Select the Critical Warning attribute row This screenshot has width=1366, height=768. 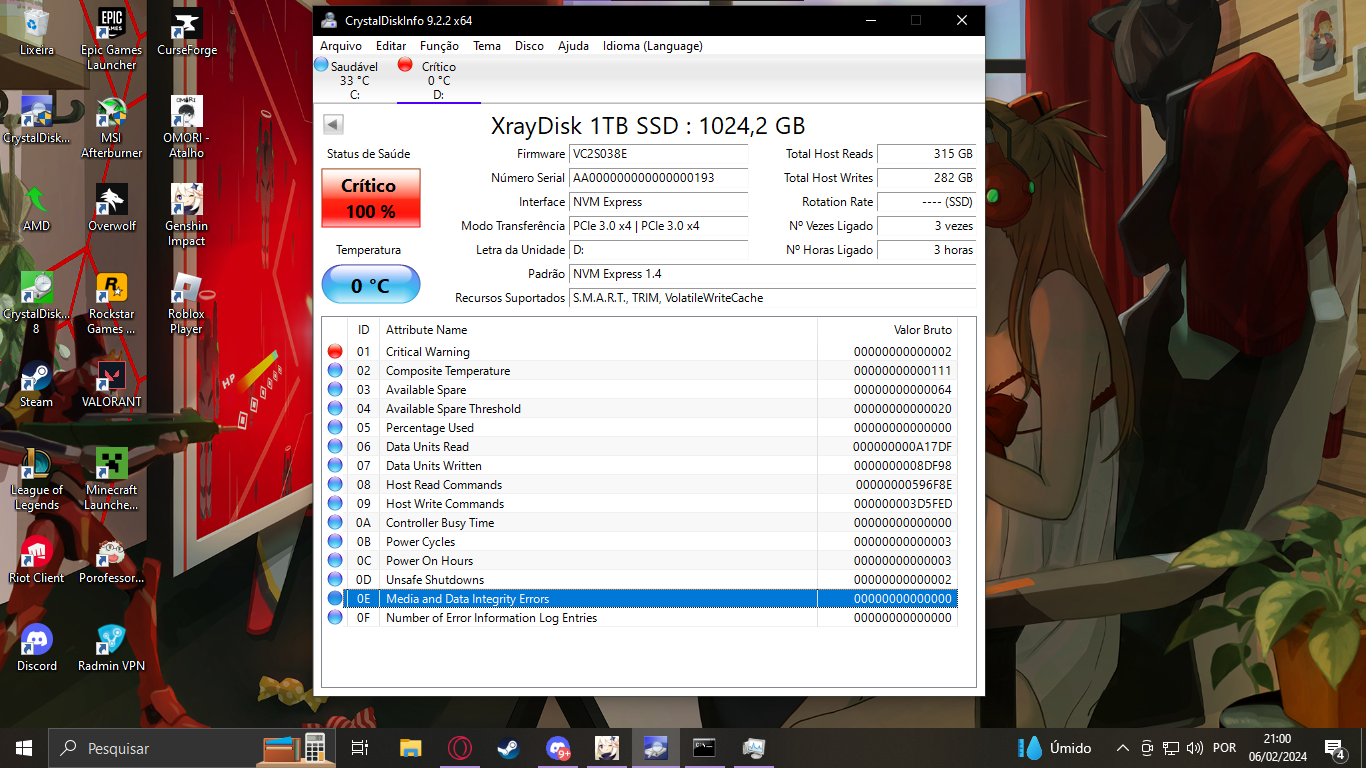click(640, 352)
